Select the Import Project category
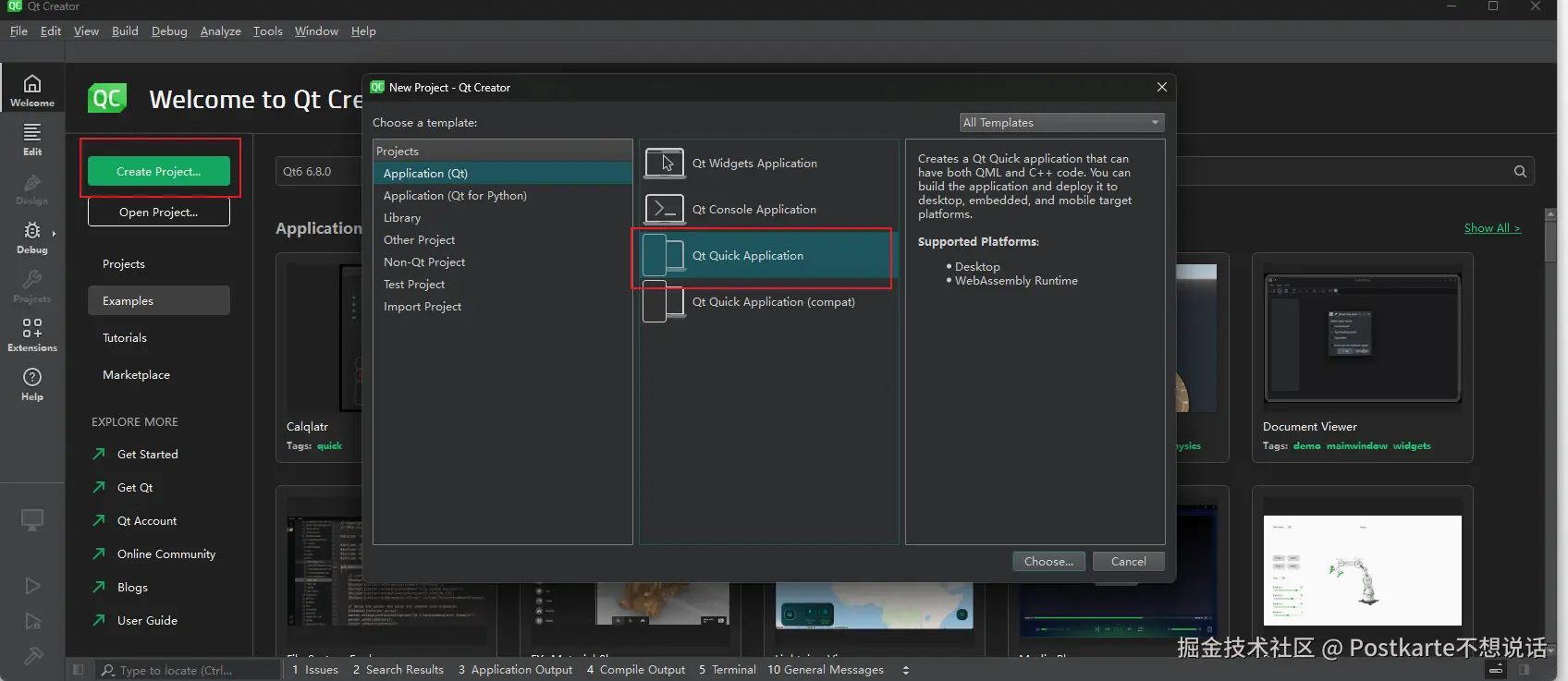This screenshot has width=1568, height=681. click(x=502, y=306)
